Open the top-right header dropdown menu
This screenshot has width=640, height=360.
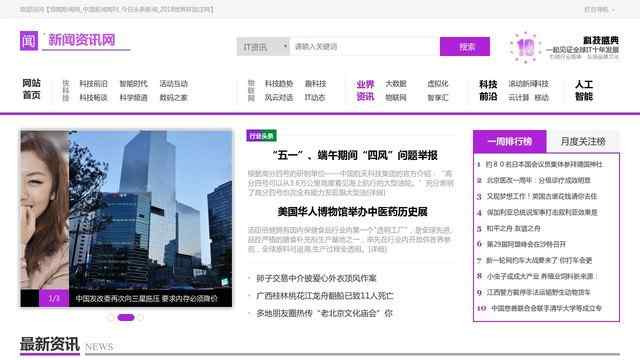point(599,9)
